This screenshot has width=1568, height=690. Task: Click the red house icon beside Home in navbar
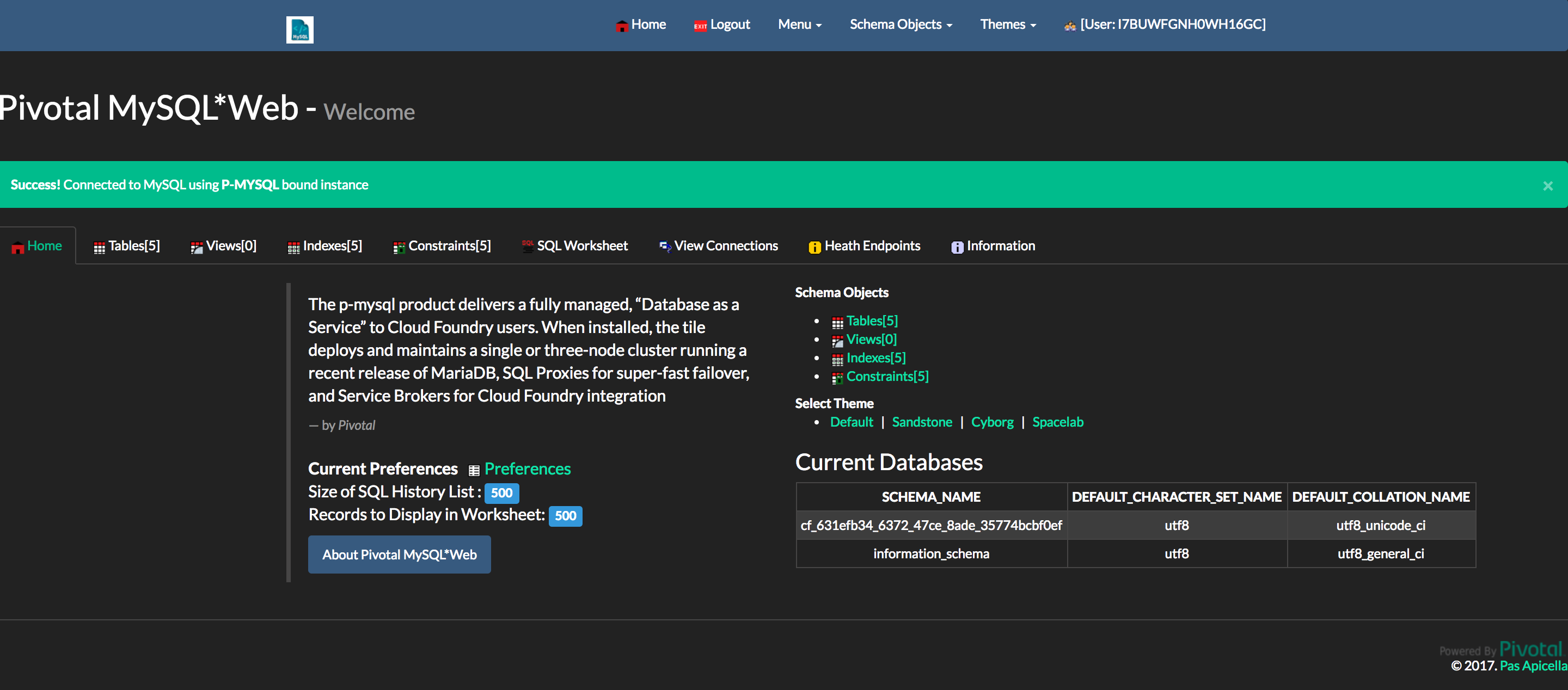[x=621, y=26]
